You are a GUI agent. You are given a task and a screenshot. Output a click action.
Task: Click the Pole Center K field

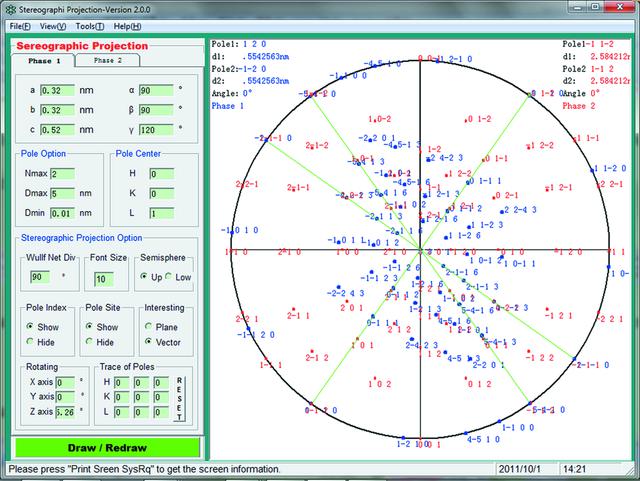click(162, 193)
